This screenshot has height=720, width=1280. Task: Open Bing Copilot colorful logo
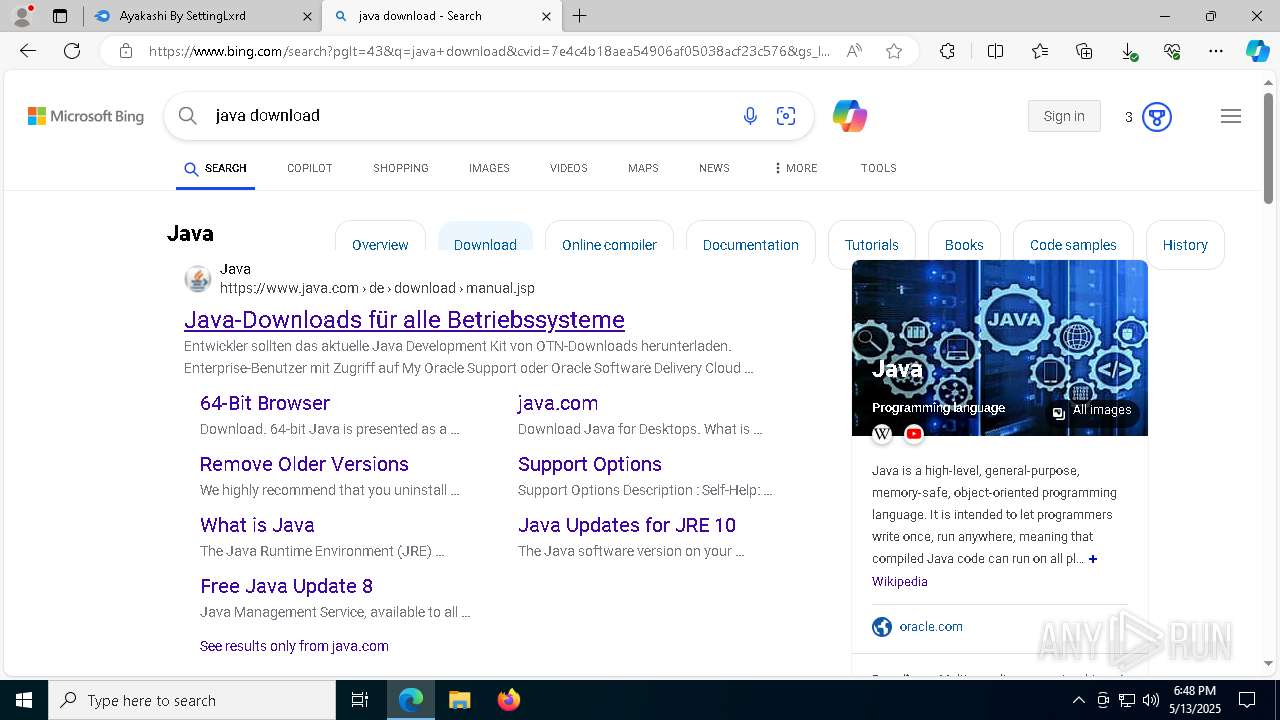[850, 117]
